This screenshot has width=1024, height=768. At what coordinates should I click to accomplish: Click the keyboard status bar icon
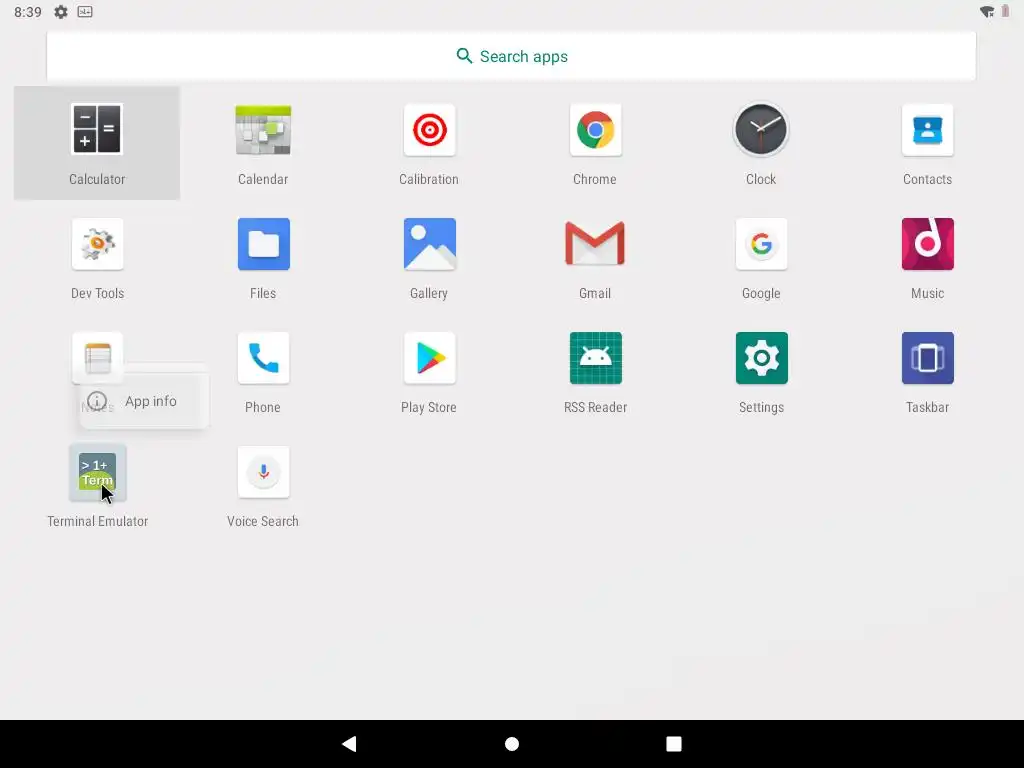click(85, 12)
